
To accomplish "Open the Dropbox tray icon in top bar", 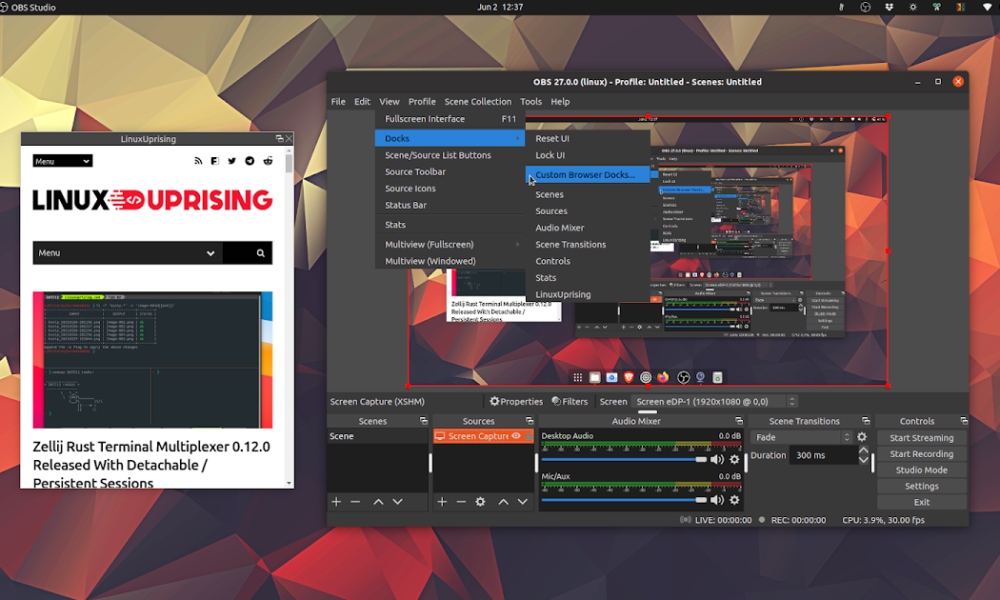I will click(889, 7).
